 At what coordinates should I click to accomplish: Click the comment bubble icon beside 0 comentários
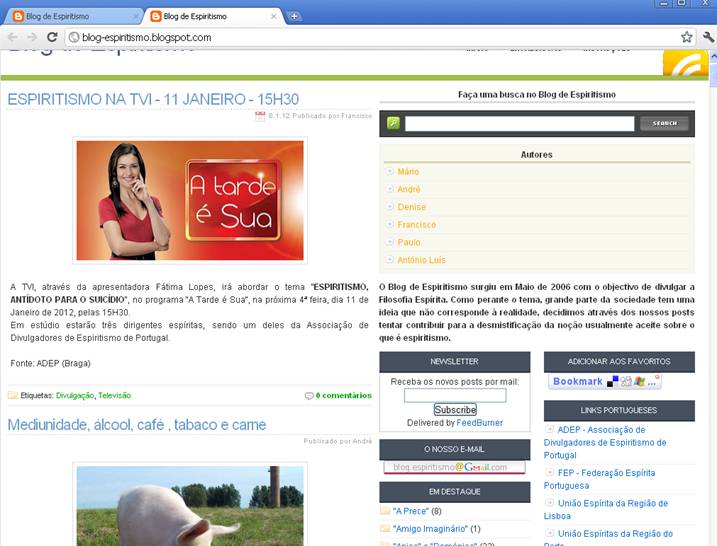pyautogui.click(x=309, y=396)
